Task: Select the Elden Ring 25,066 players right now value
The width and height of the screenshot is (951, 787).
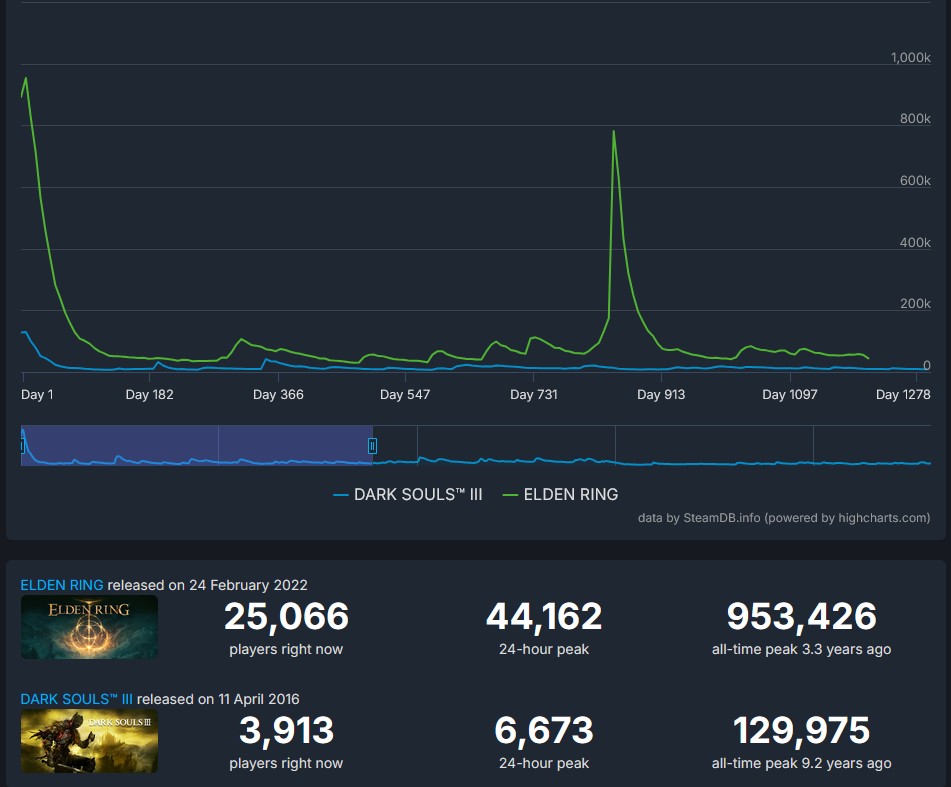Action: point(286,616)
